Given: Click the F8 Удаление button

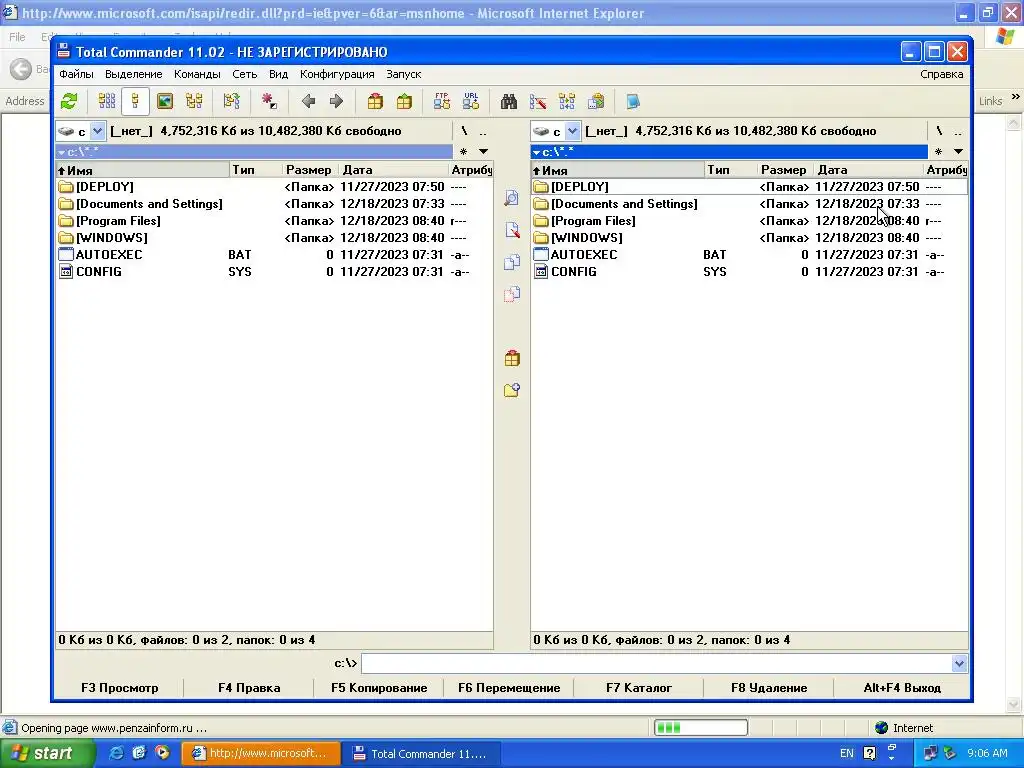Looking at the screenshot, I should 769,688.
